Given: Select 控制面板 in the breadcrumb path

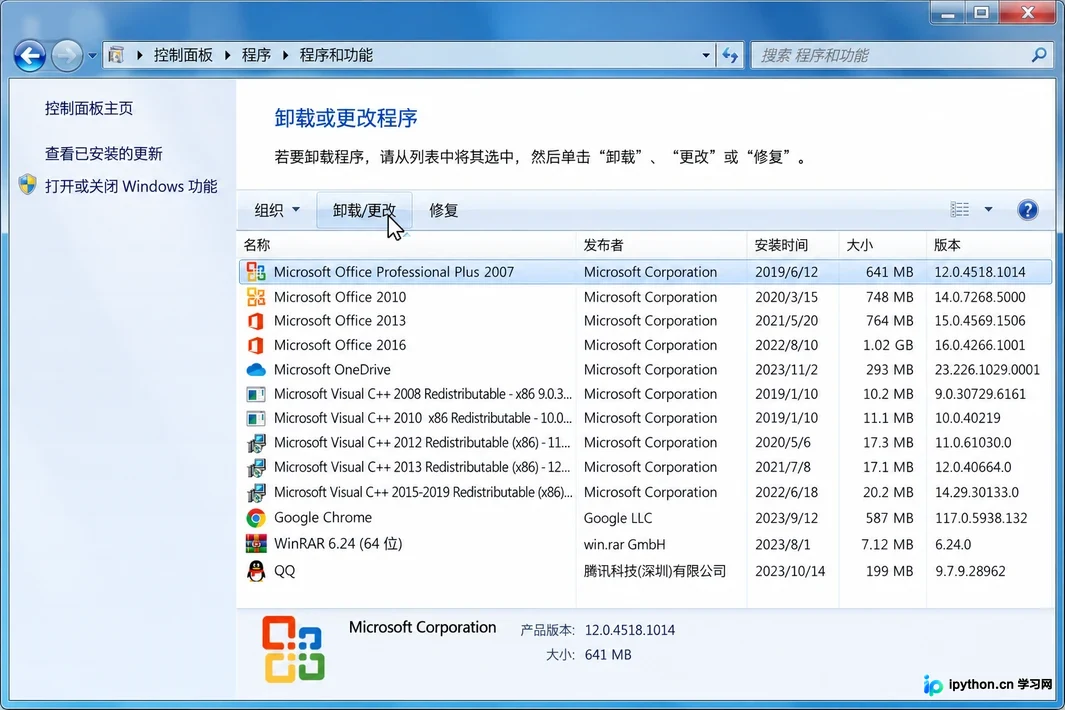Looking at the screenshot, I should point(183,55).
